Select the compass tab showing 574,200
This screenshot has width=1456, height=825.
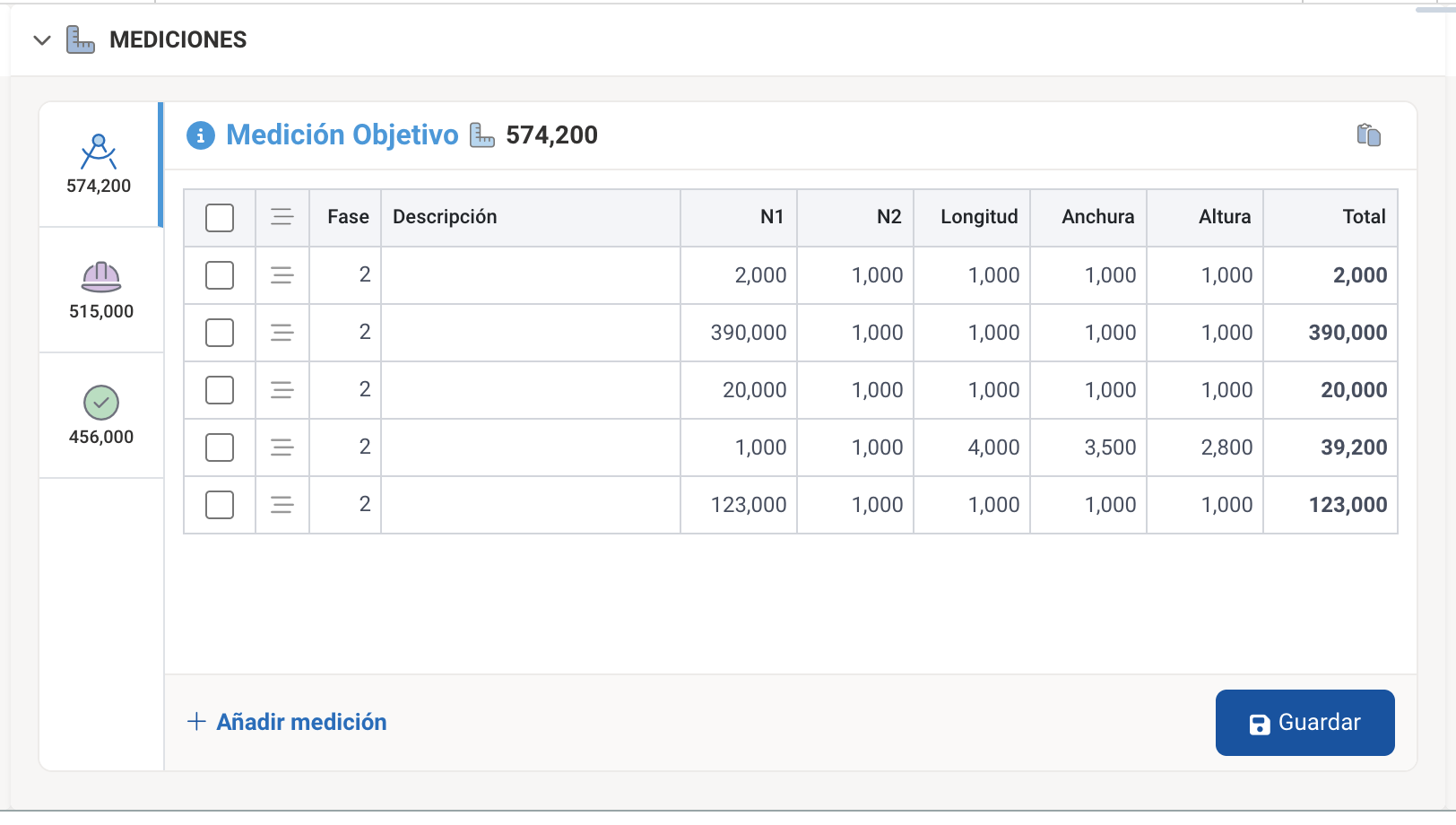tap(99, 164)
